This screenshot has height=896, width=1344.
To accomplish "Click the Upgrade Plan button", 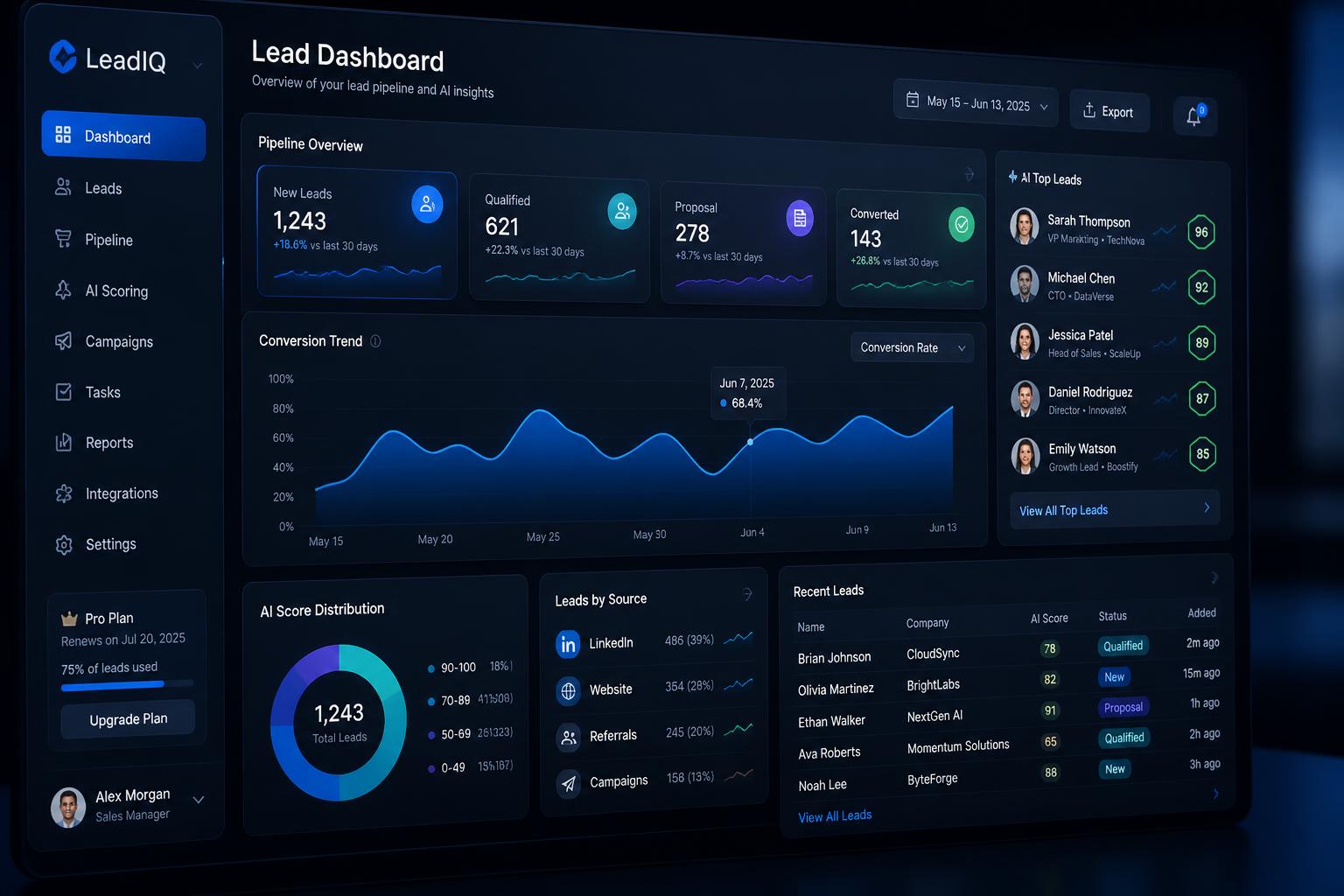I will click(x=128, y=719).
